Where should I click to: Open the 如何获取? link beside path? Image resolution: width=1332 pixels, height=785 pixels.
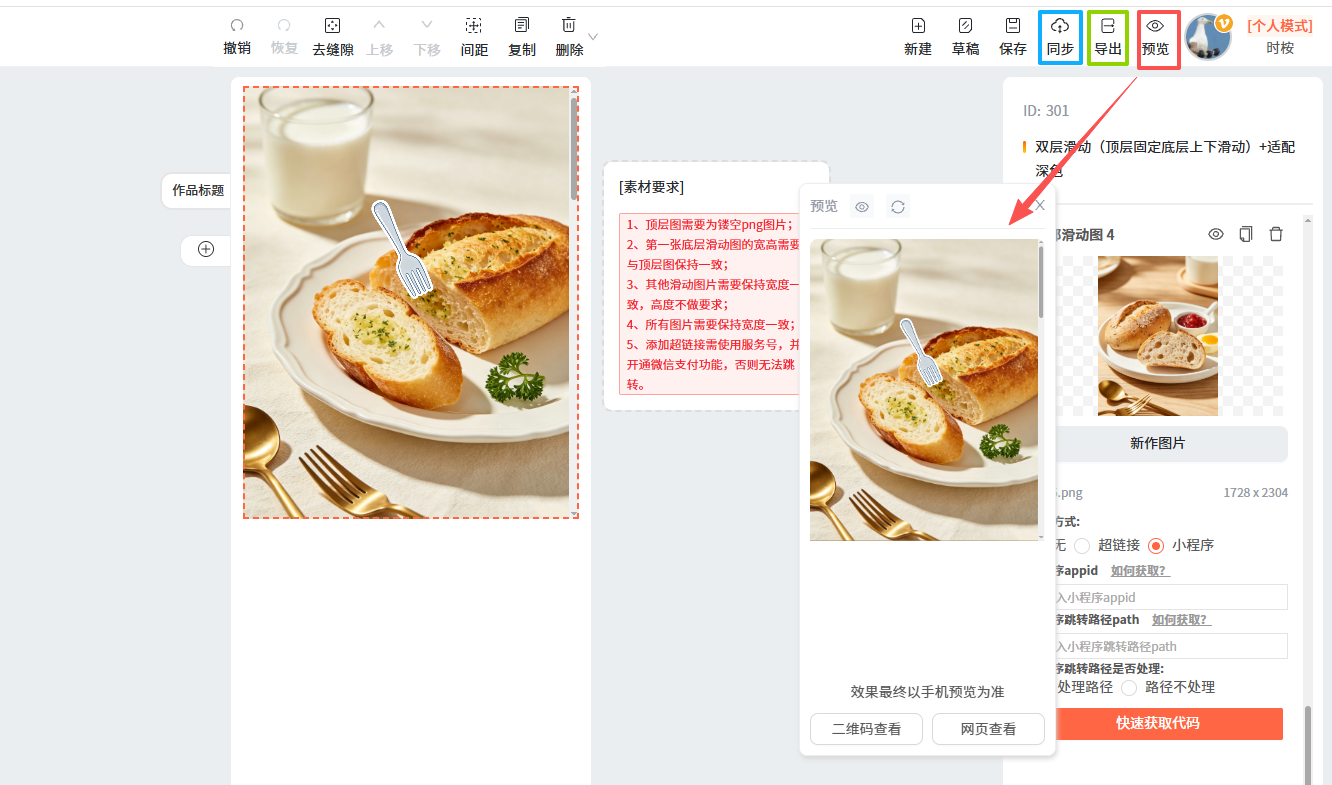(1181, 619)
